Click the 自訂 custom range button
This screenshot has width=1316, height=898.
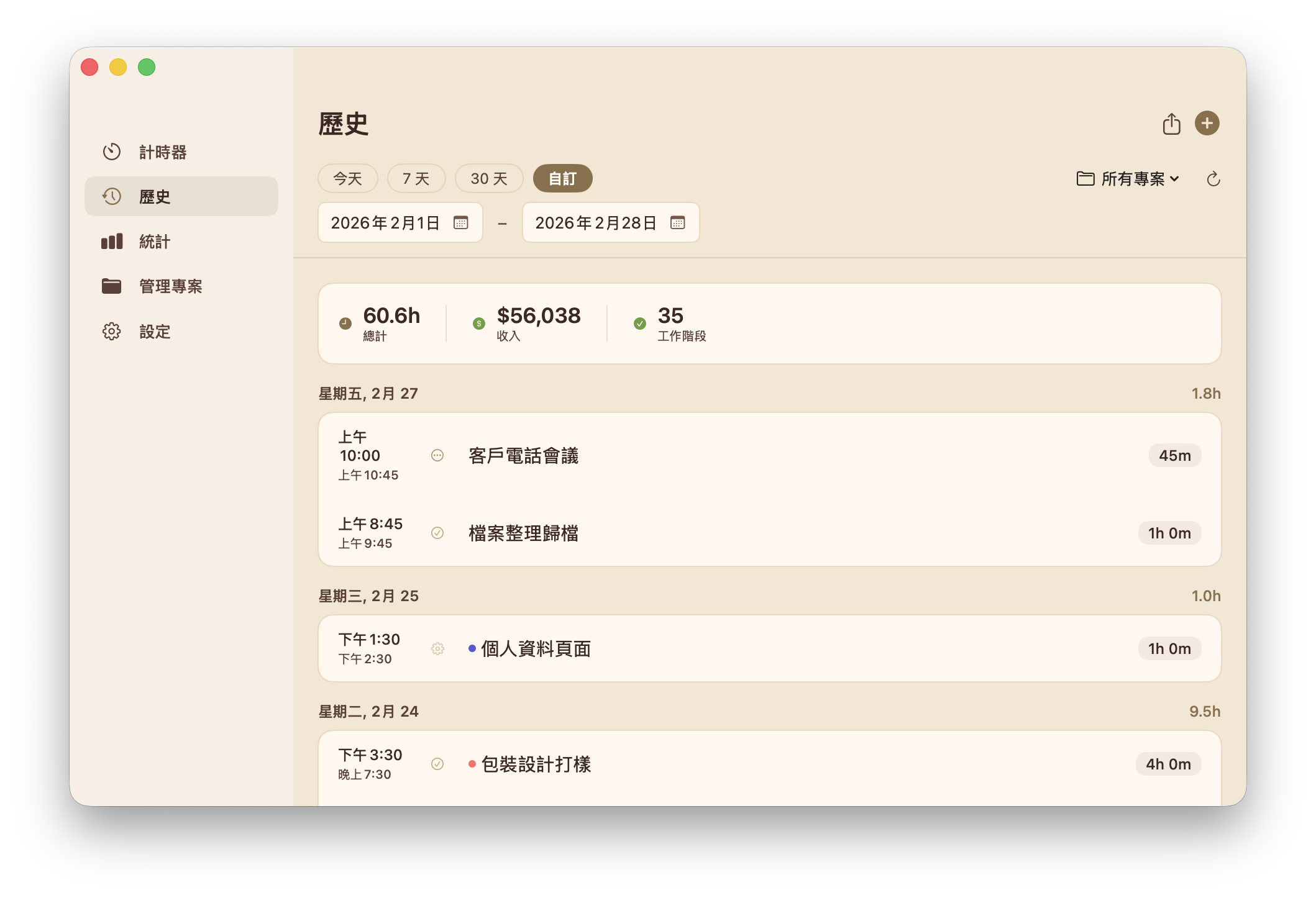[562, 178]
